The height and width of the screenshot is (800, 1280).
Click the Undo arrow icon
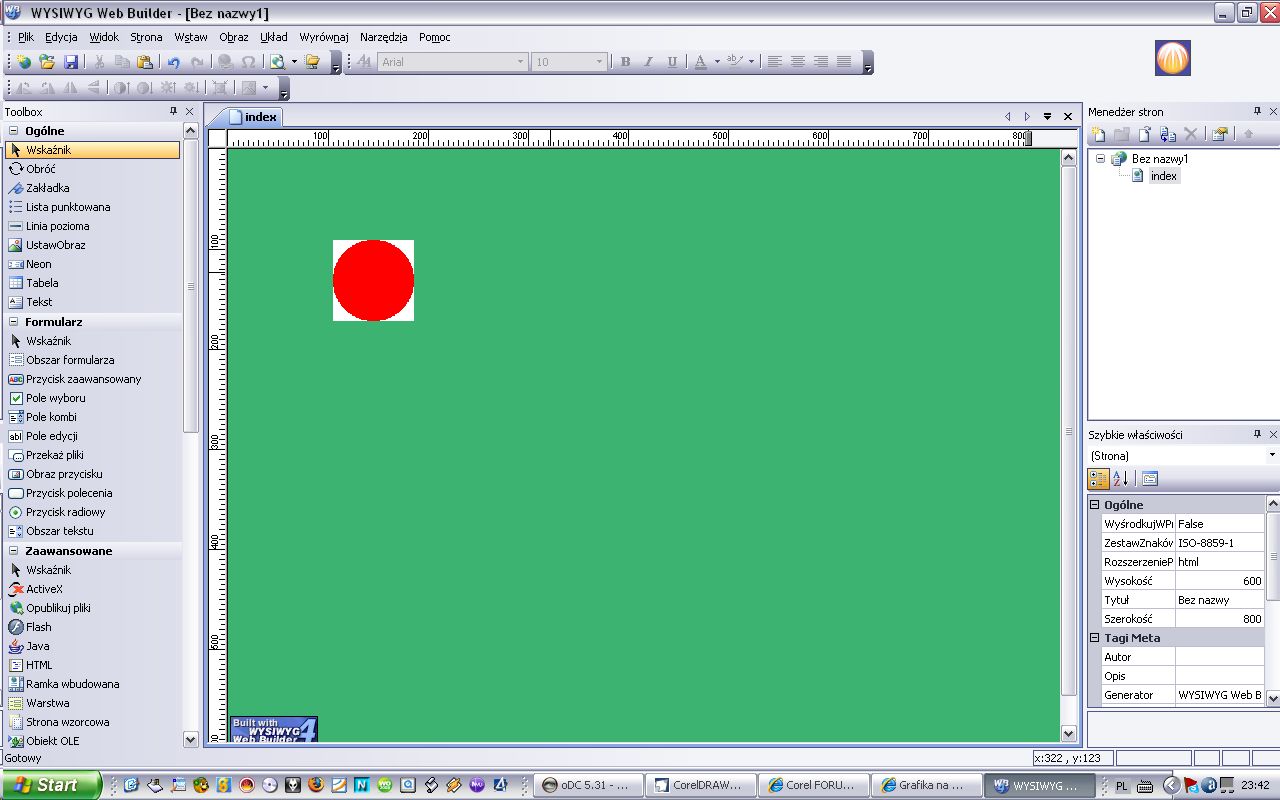pyautogui.click(x=174, y=62)
